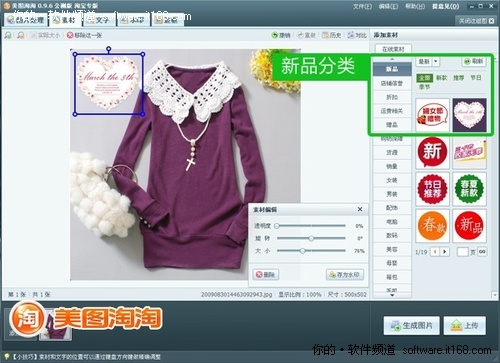500x363 pixels.
Task: Close the sidebar via 关闭边栏 button
Action: [x=476, y=21]
